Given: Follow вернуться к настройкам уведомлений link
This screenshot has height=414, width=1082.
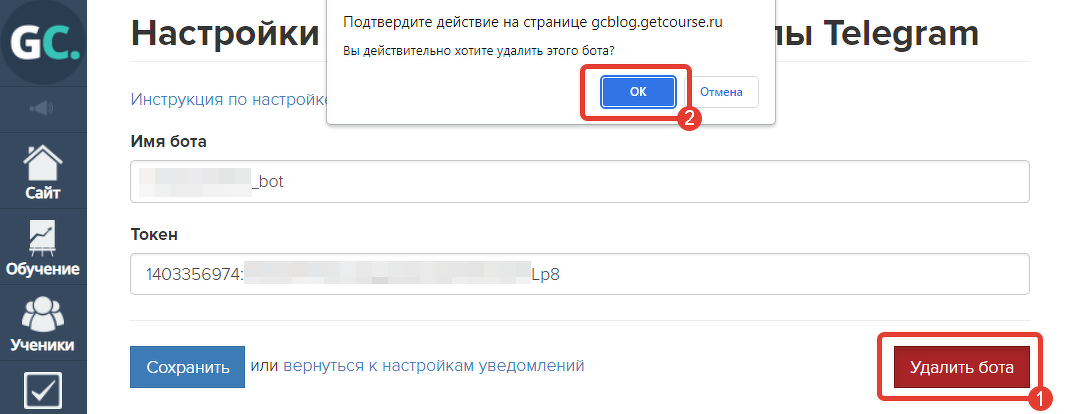Looking at the screenshot, I should (x=434, y=365).
